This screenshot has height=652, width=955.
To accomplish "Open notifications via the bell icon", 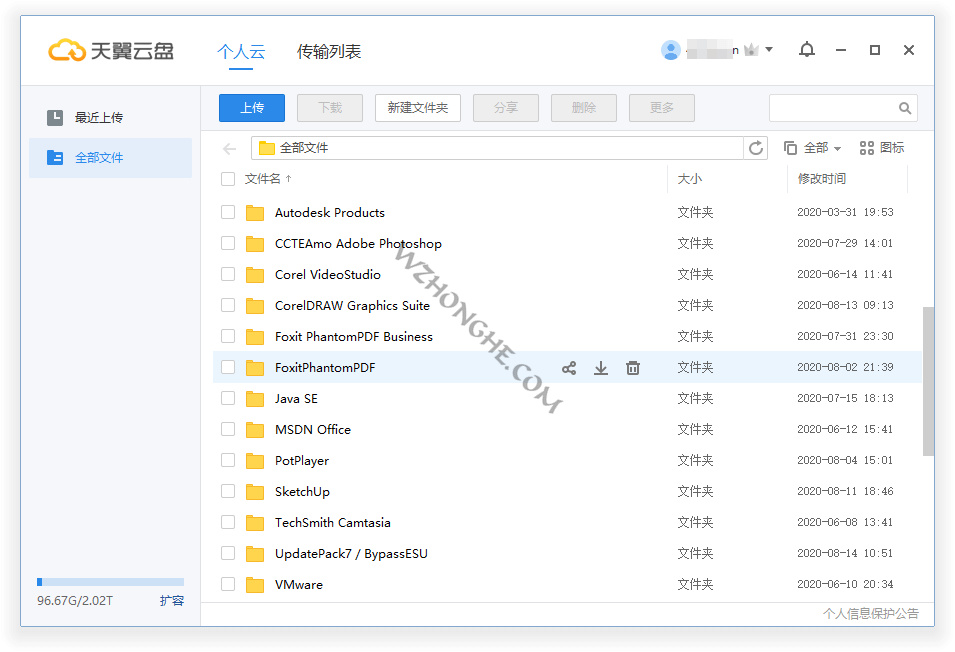I will (807, 50).
